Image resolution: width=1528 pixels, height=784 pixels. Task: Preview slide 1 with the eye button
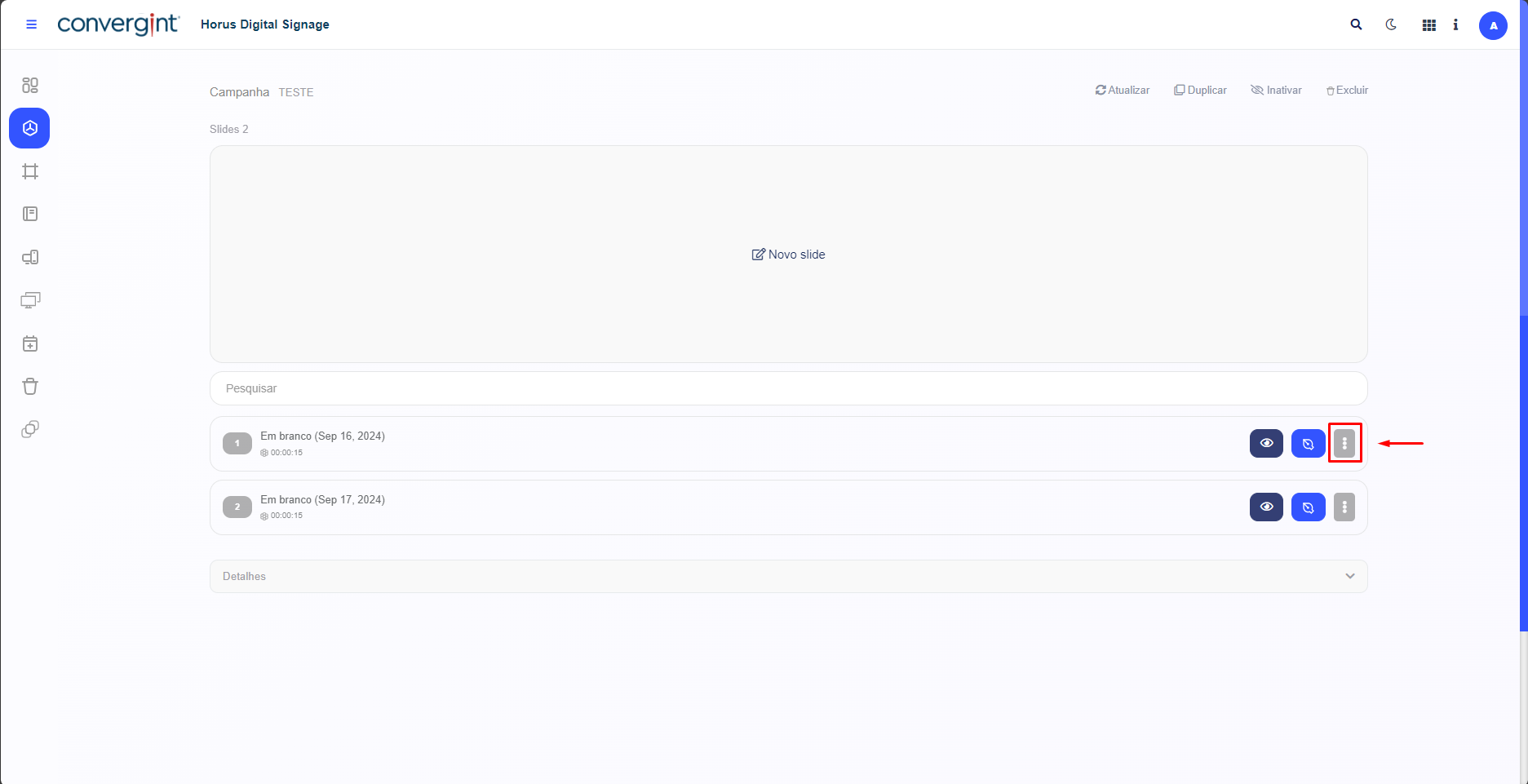[1266, 443]
